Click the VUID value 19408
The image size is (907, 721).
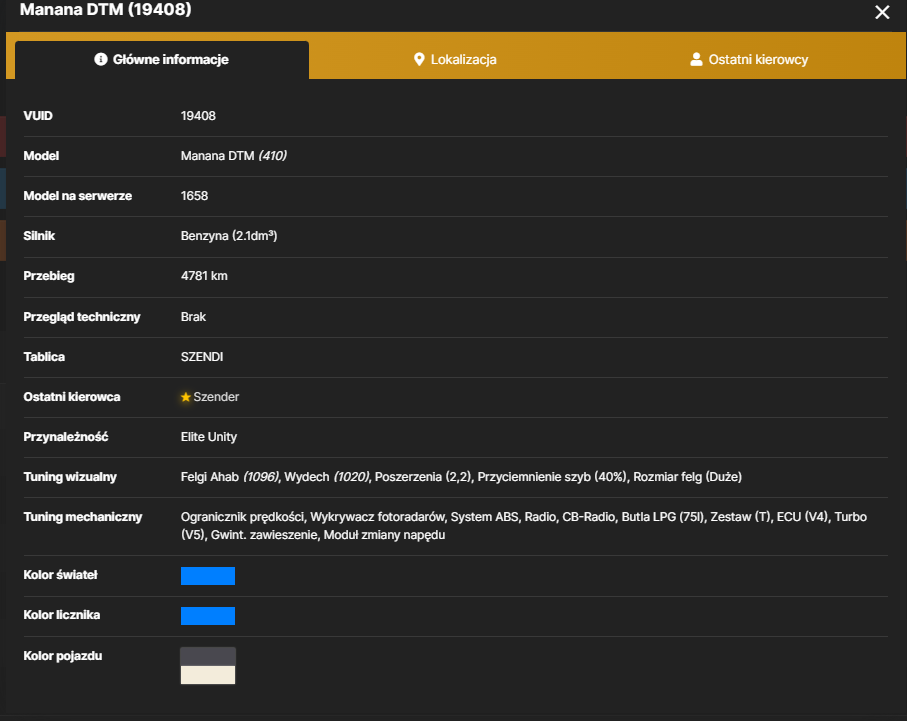198,116
